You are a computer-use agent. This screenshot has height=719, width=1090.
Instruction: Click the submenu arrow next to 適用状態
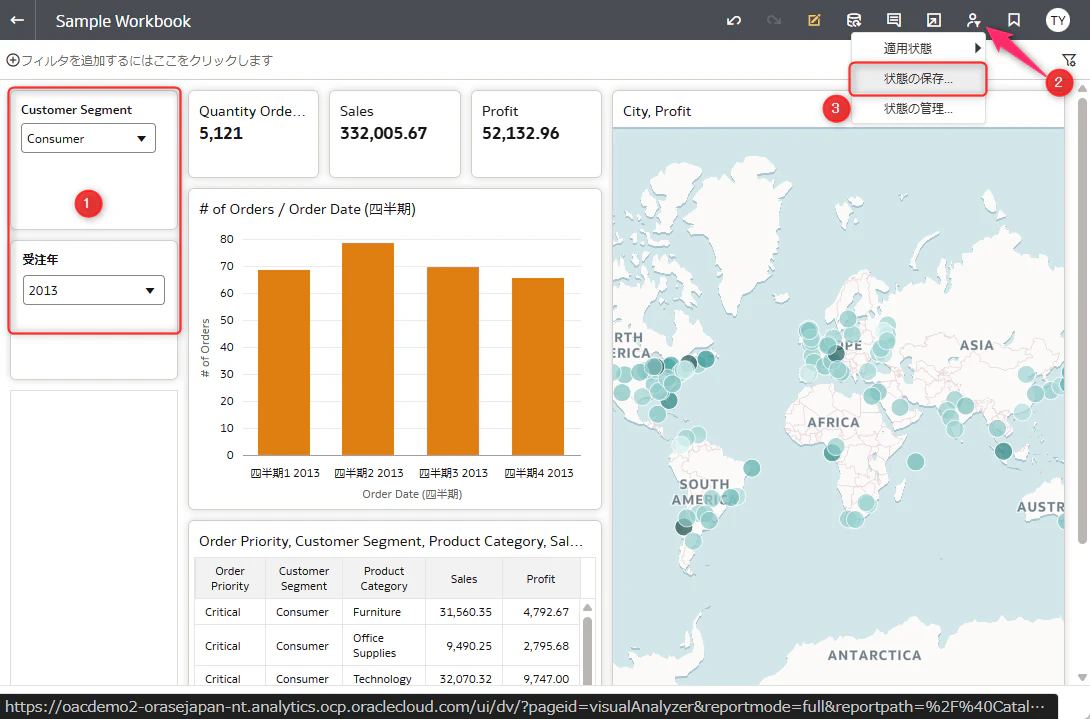point(977,48)
